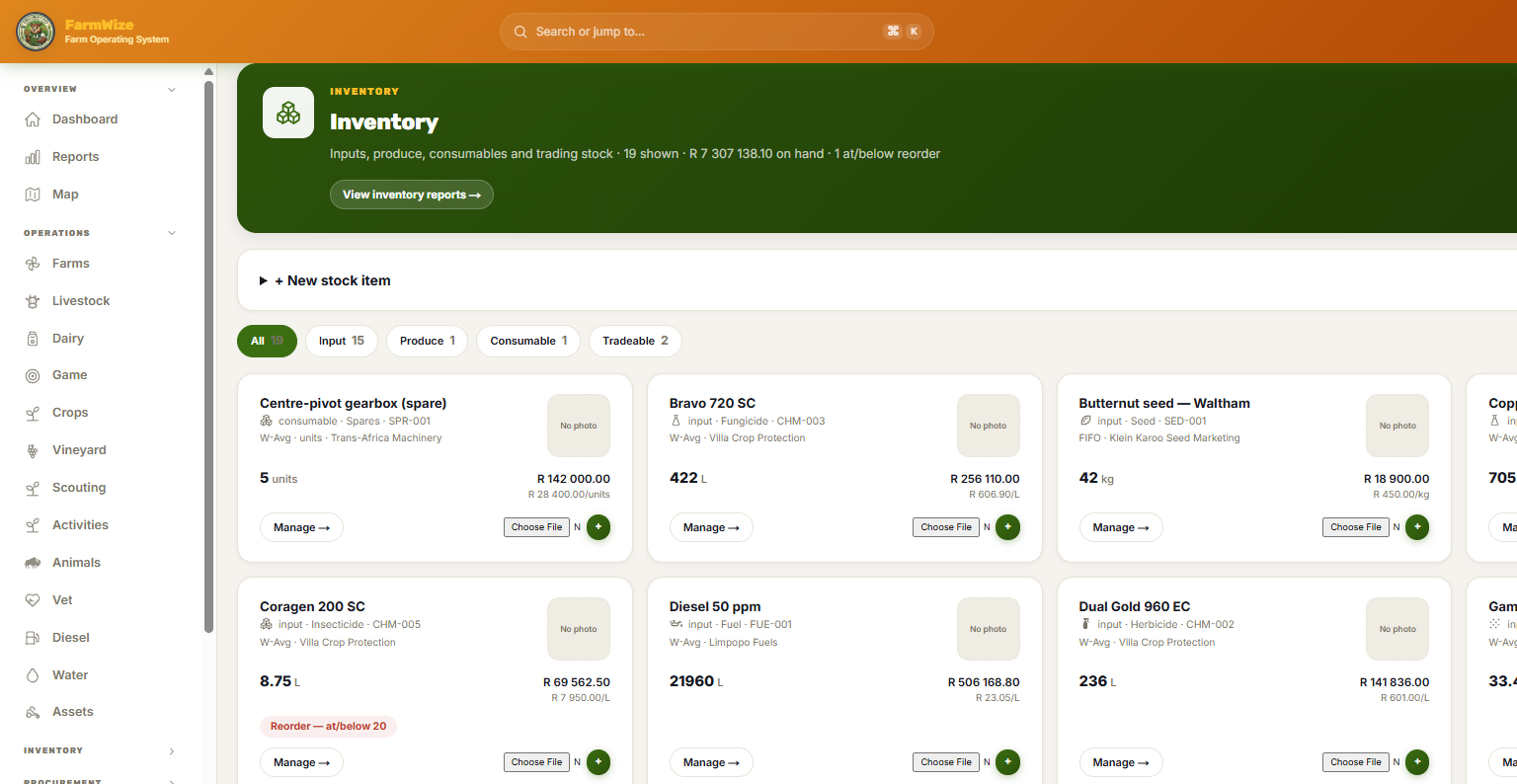This screenshot has width=1517, height=784.
Task: Open Assets via its sidebar icon
Action: (33, 712)
